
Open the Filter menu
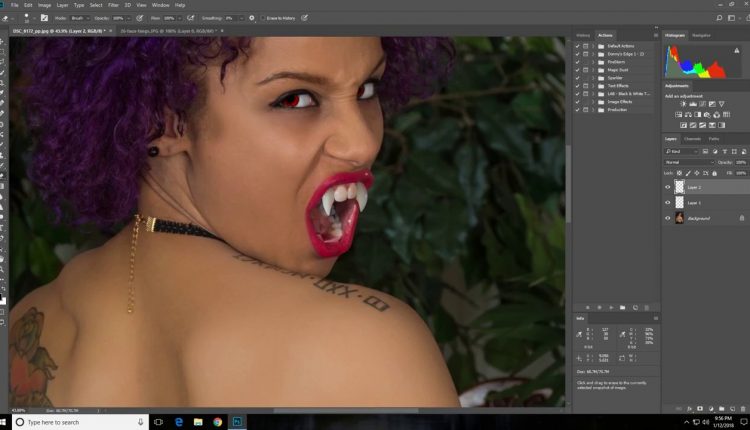click(113, 5)
